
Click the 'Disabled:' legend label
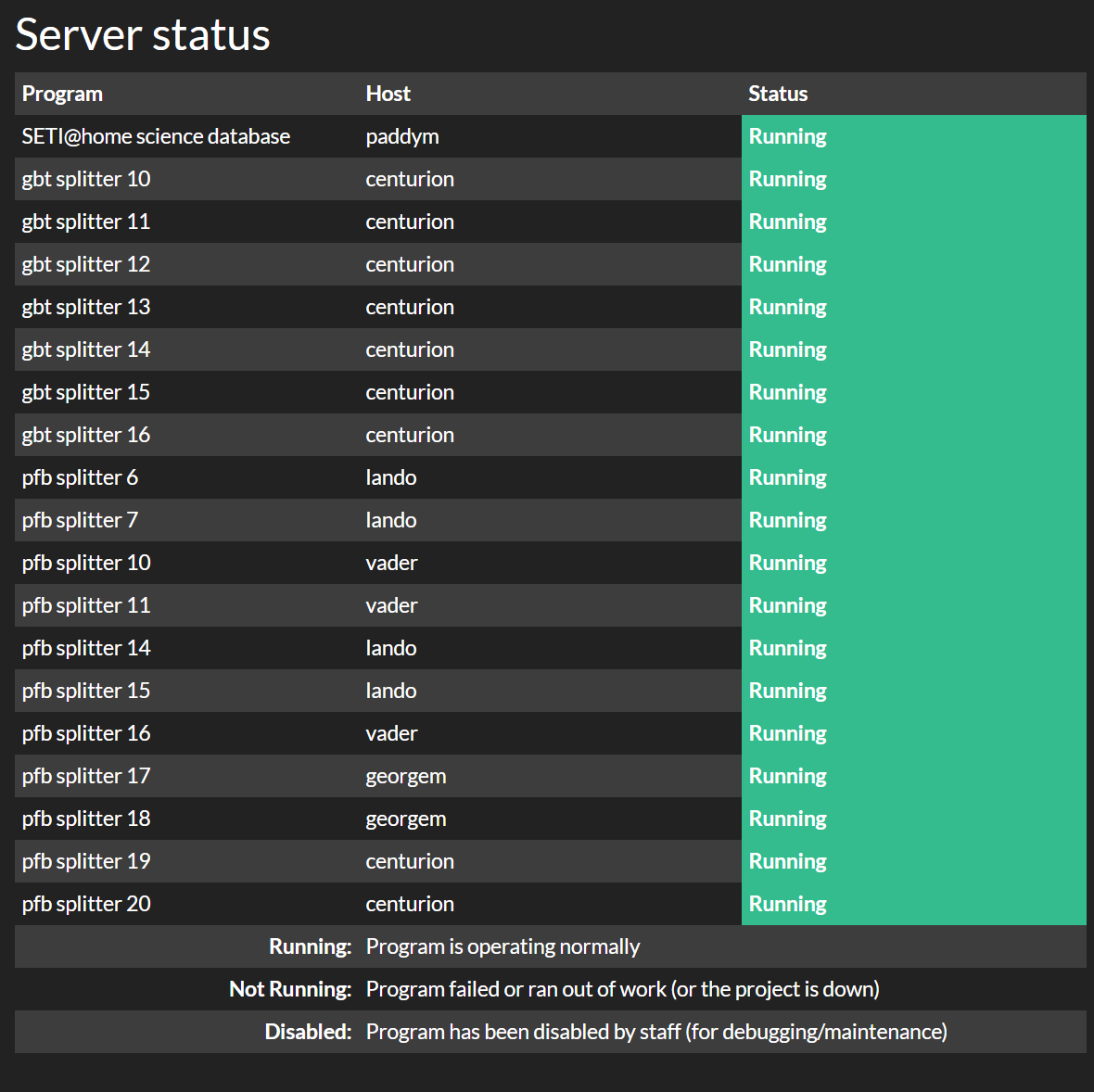pyautogui.click(x=308, y=1032)
